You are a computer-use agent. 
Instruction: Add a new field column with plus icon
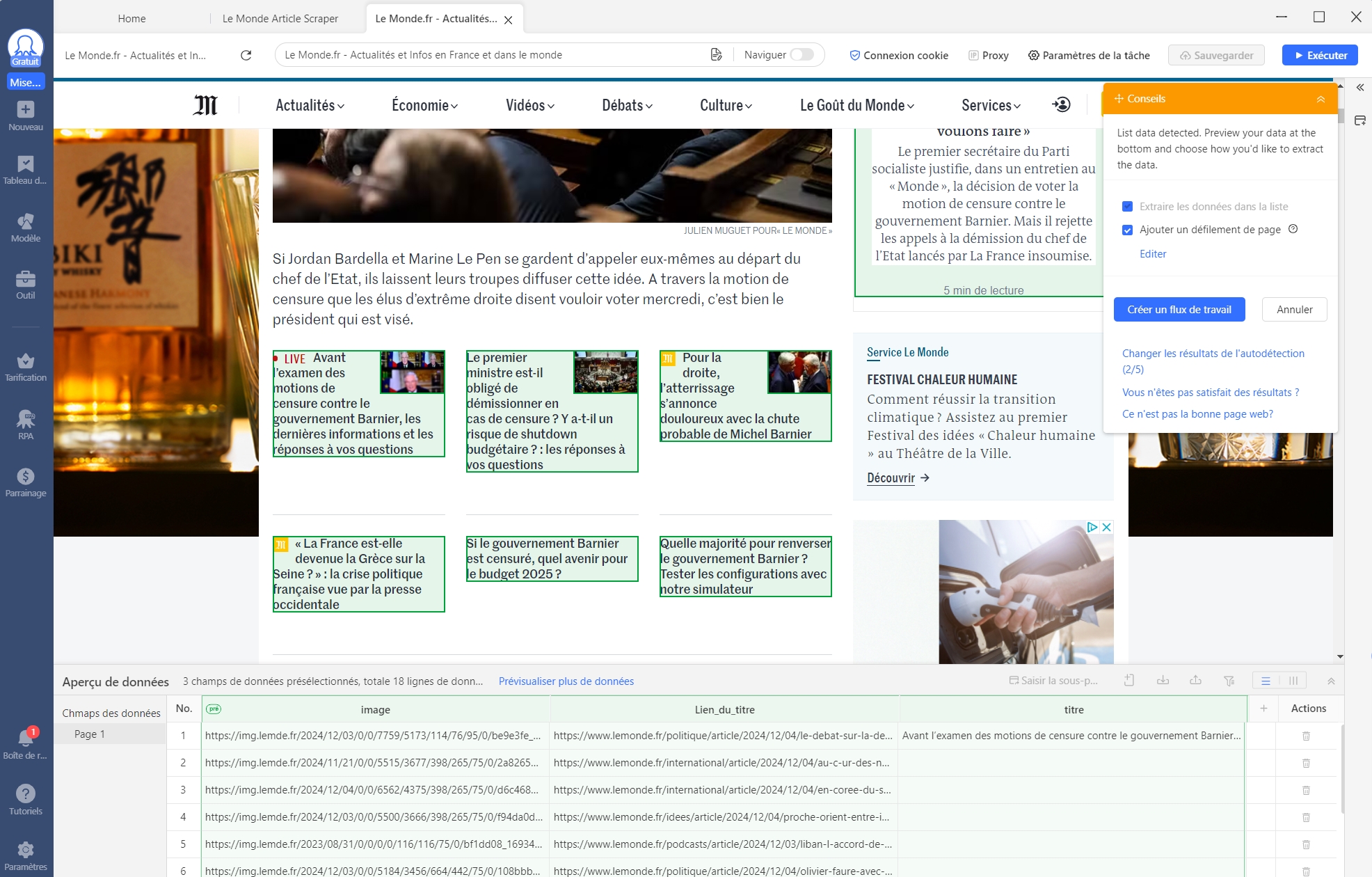1263,709
